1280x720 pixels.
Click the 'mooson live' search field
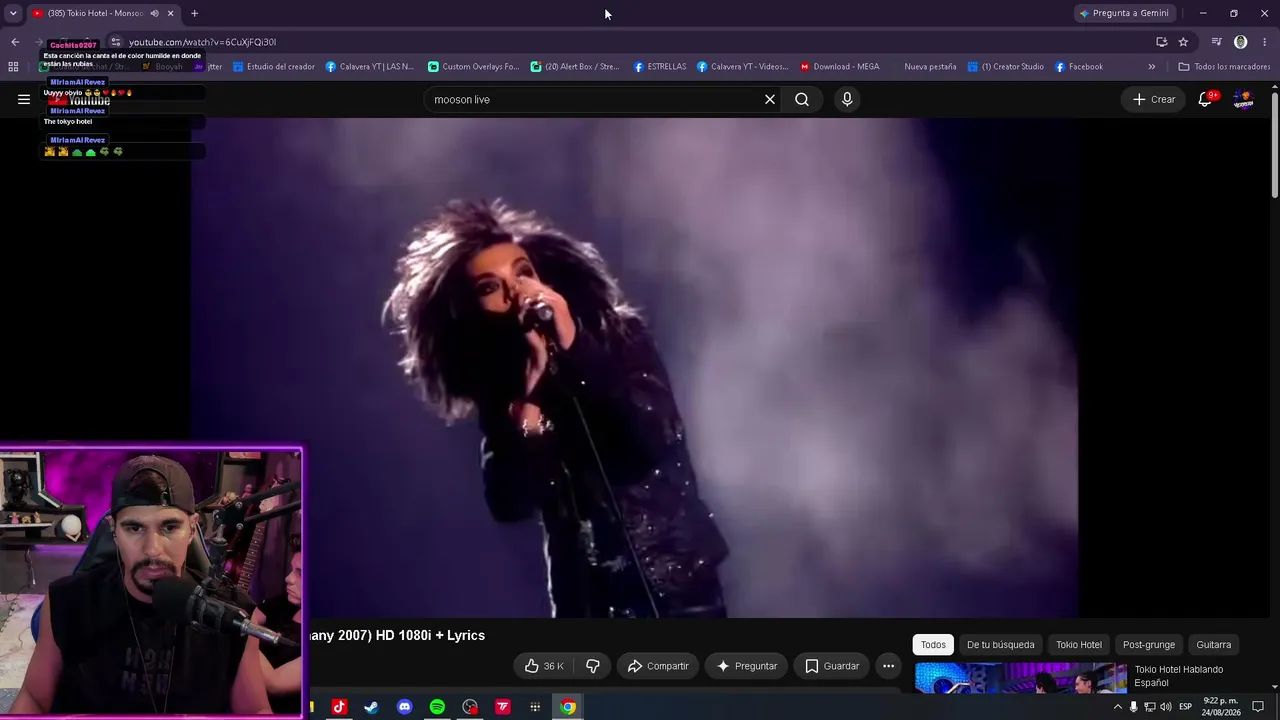point(595,99)
